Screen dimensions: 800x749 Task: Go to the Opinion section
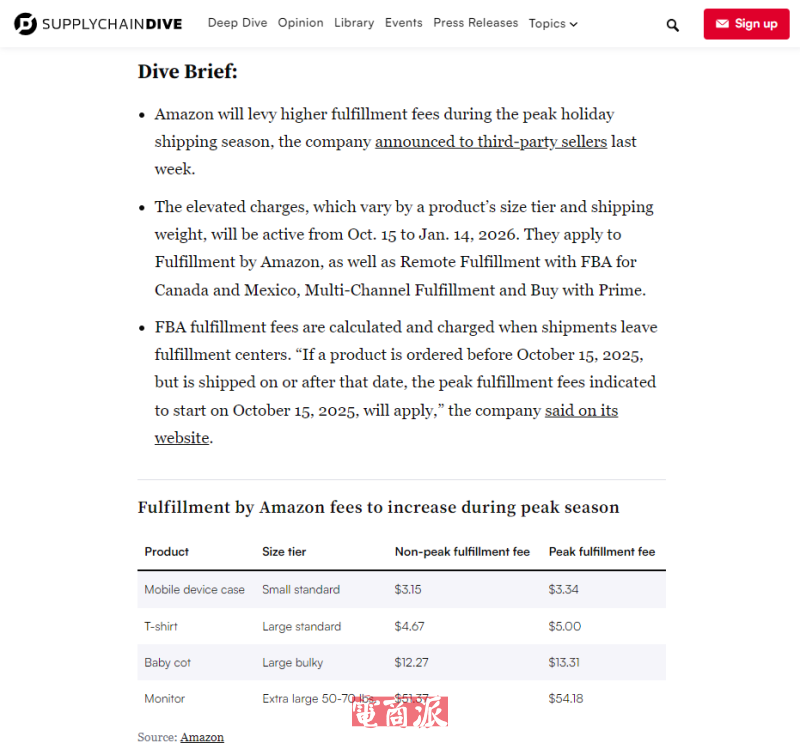(300, 23)
